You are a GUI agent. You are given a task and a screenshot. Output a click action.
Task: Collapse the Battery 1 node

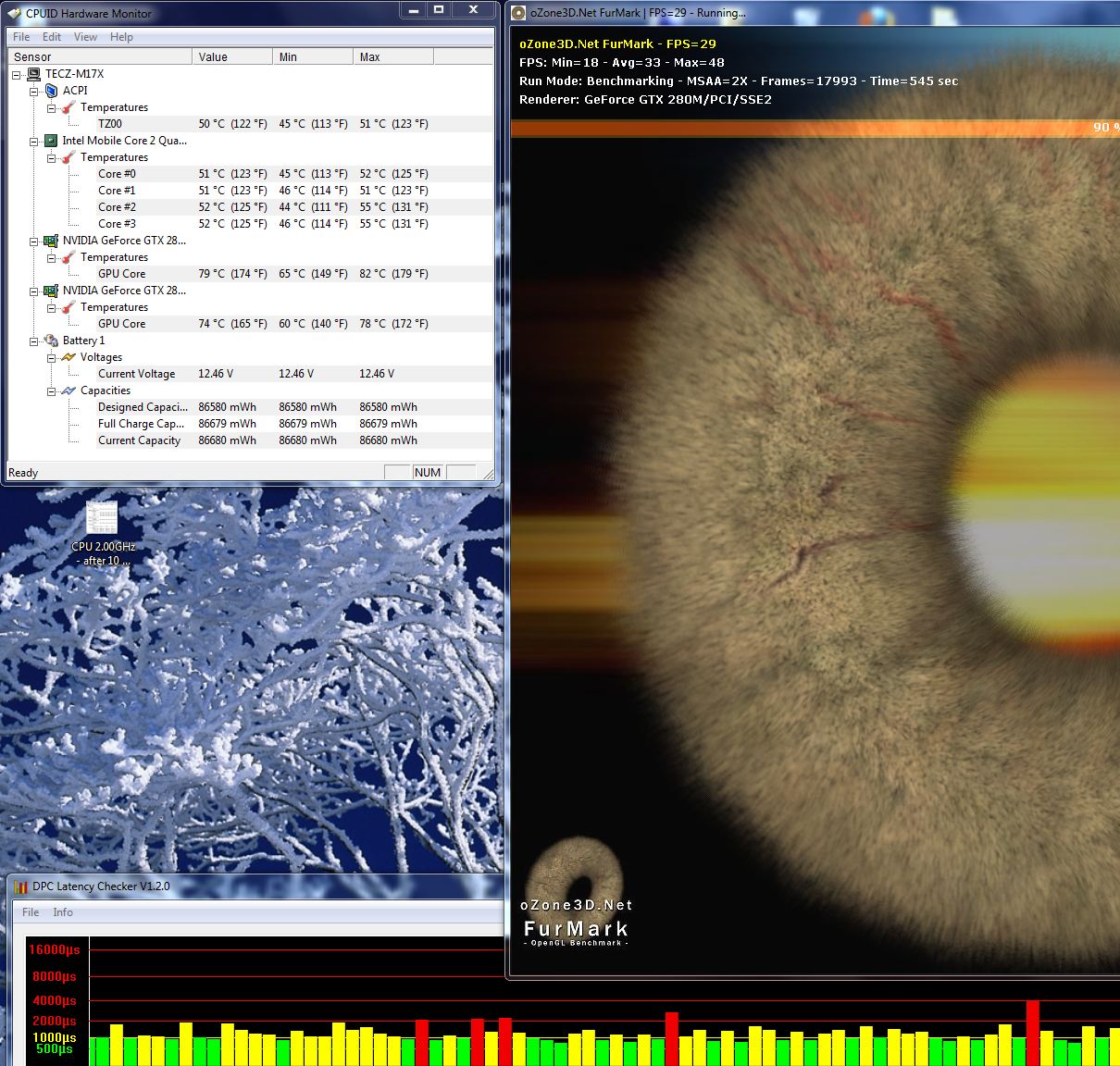(34, 341)
